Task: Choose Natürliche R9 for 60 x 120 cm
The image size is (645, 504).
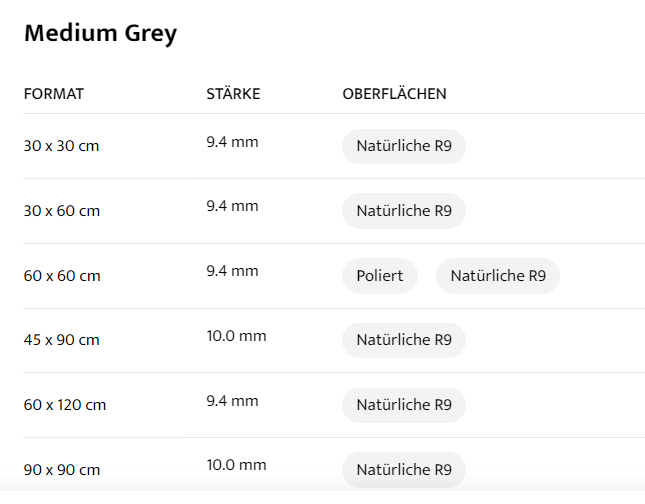Action: click(x=403, y=405)
